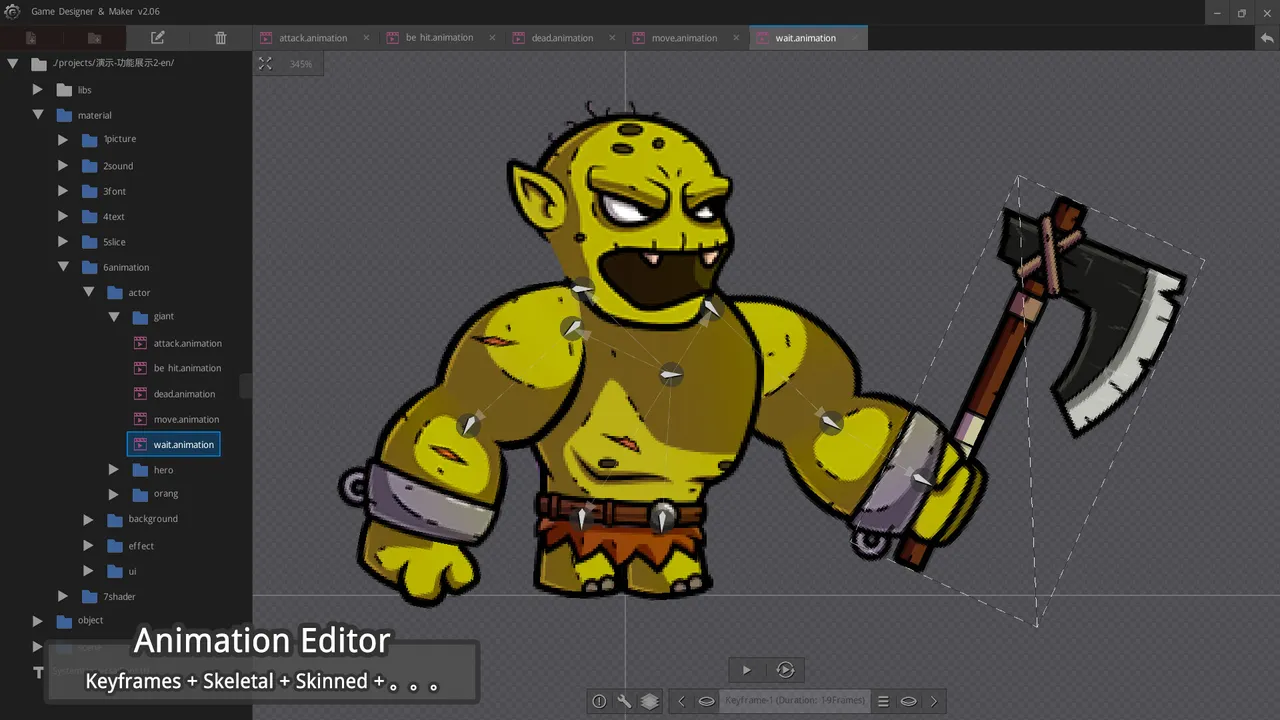Click the exclamation info icon in bottom toolbar
1280x720 pixels.
tap(599, 701)
